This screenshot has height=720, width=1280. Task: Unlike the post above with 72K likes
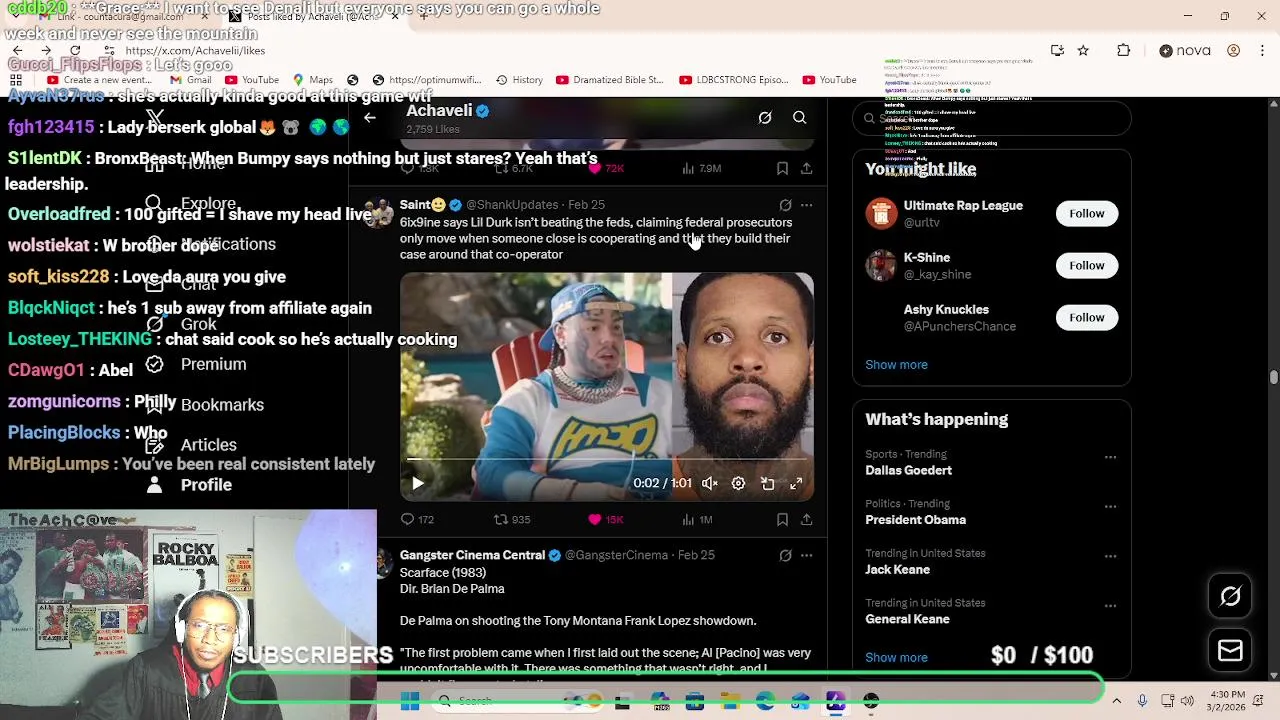click(606, 169)
